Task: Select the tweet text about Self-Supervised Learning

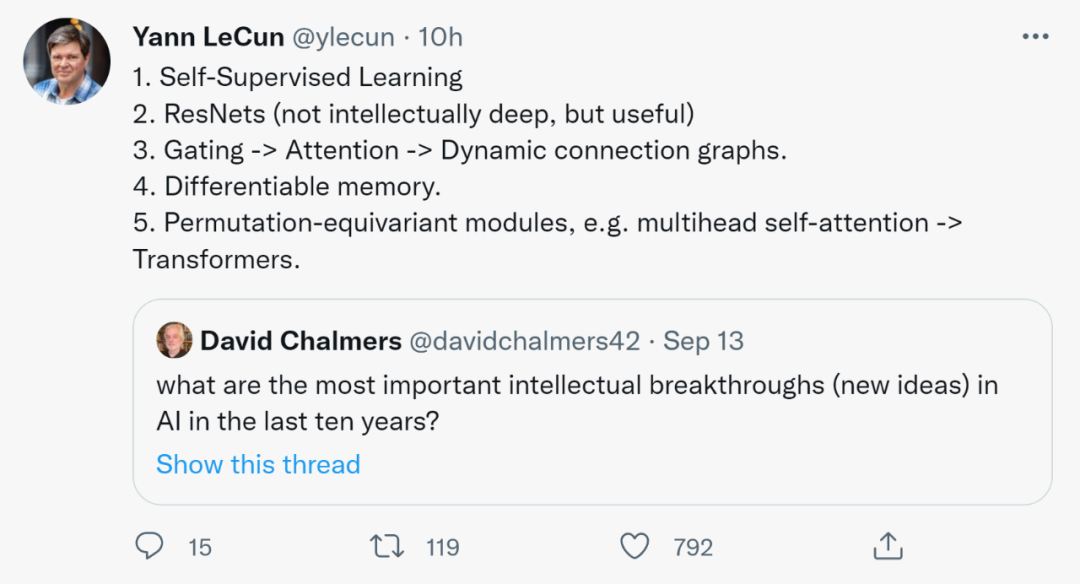Action: (x=298, y=76)
